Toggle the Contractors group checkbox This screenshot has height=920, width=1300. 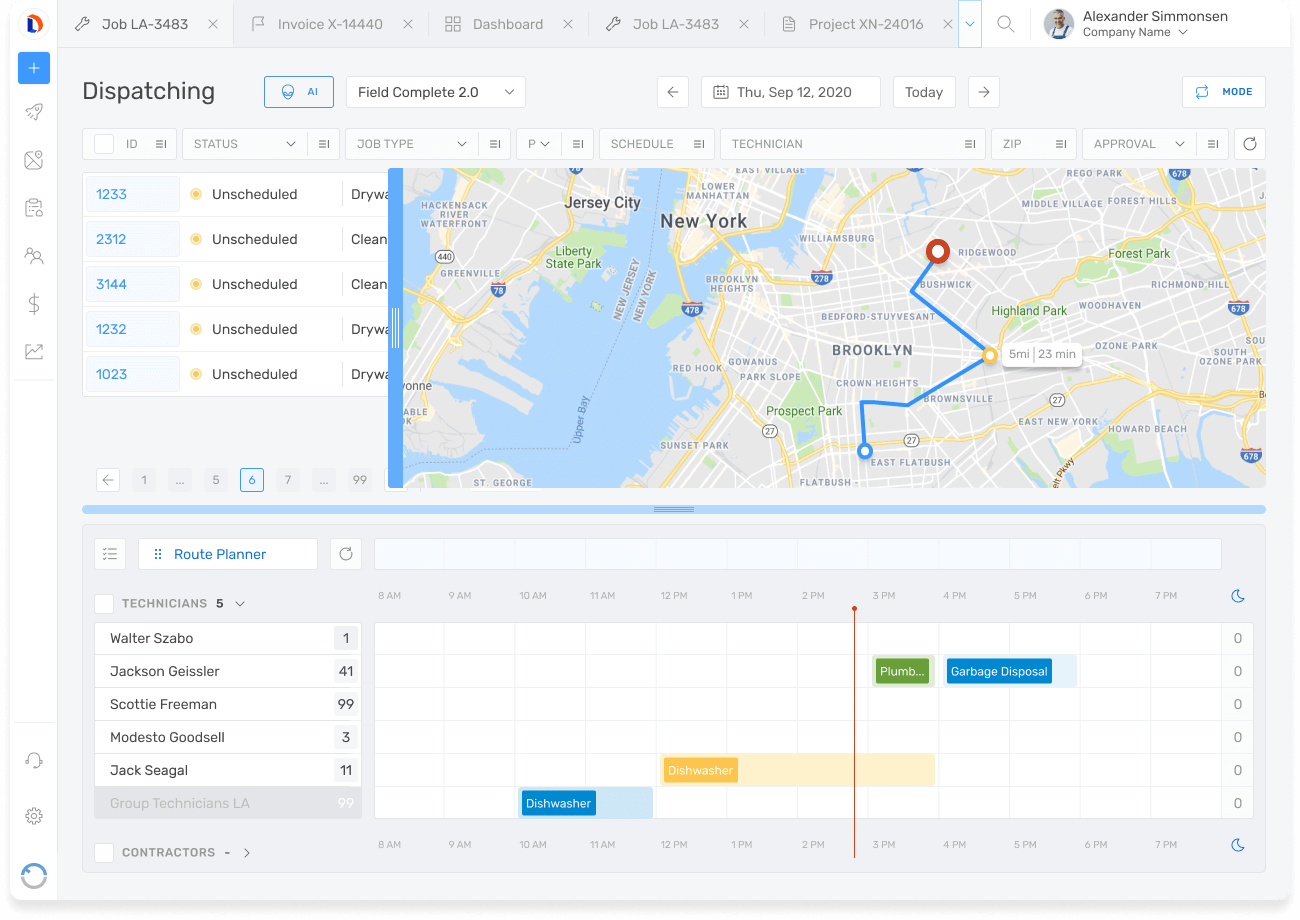(x=104, y=853)
